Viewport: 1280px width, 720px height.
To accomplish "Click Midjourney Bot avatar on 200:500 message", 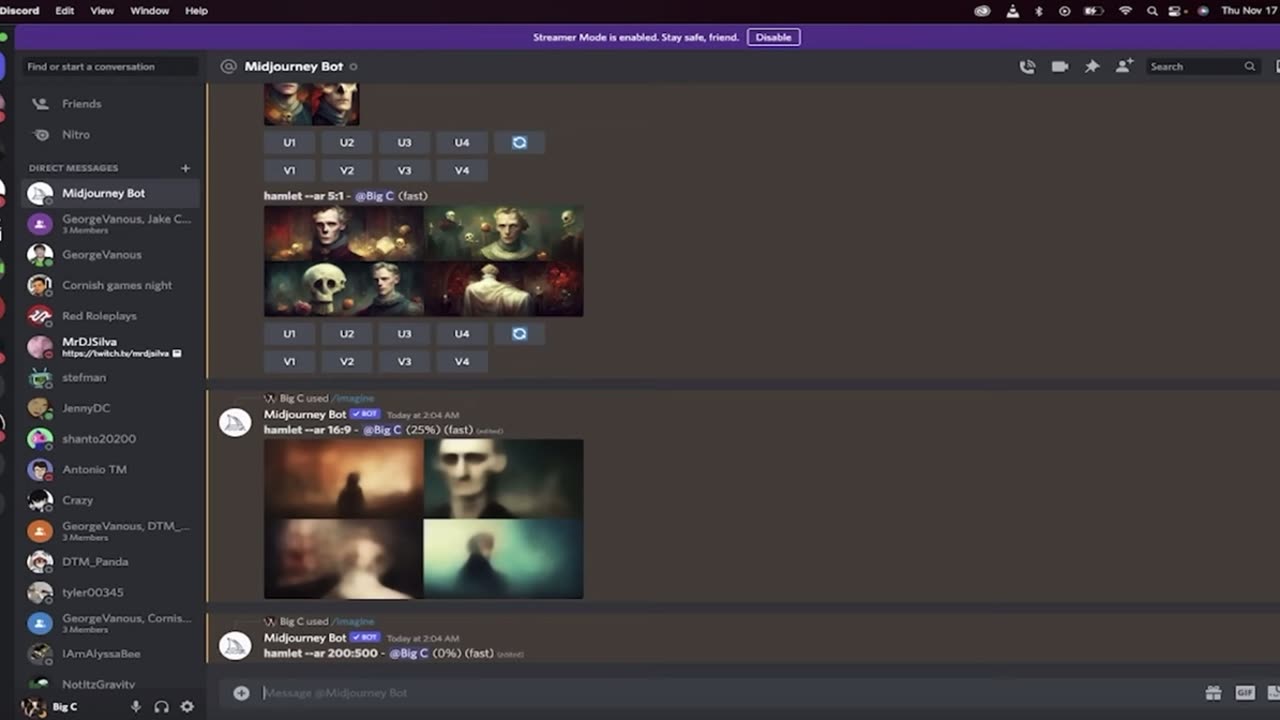I will click(x=235, y=645).
